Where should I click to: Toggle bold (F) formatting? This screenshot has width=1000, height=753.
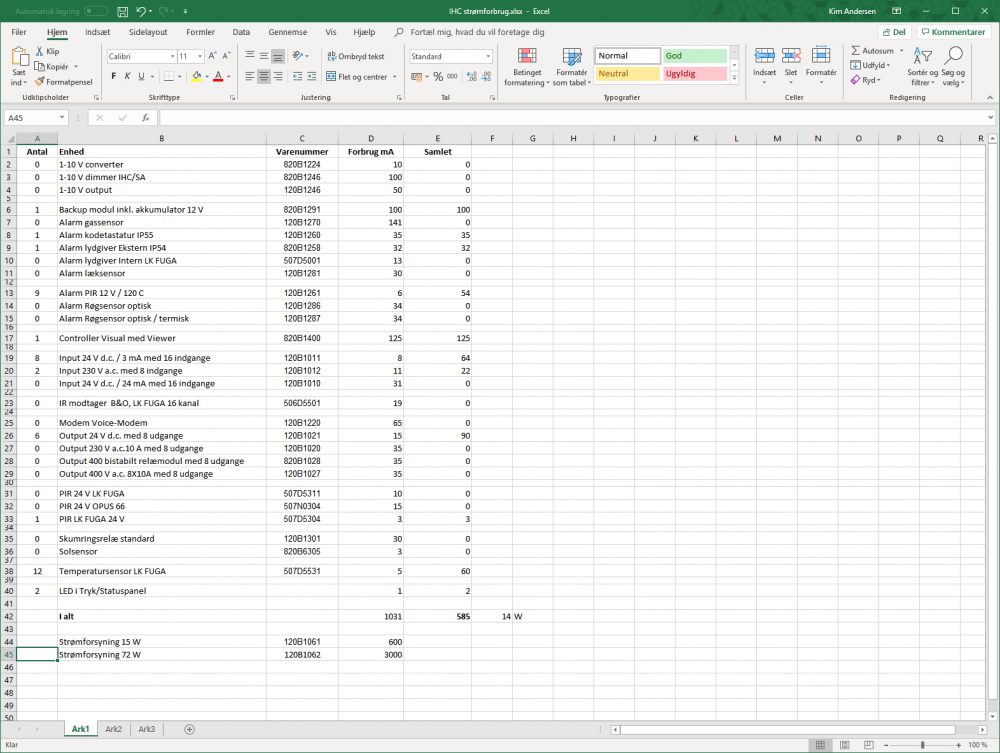pyautogui.click(x=112, y=76)
